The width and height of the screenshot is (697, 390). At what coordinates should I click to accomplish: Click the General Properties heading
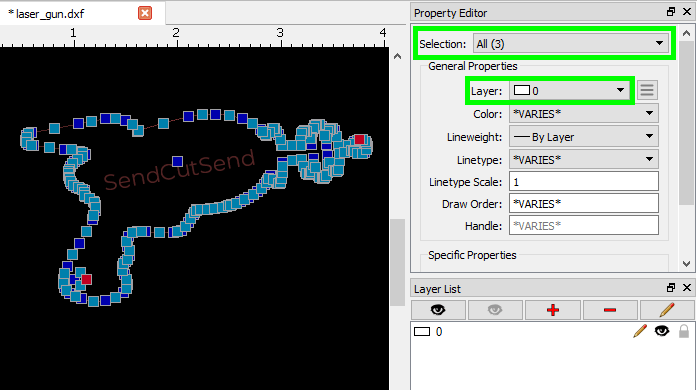point(473,66)
